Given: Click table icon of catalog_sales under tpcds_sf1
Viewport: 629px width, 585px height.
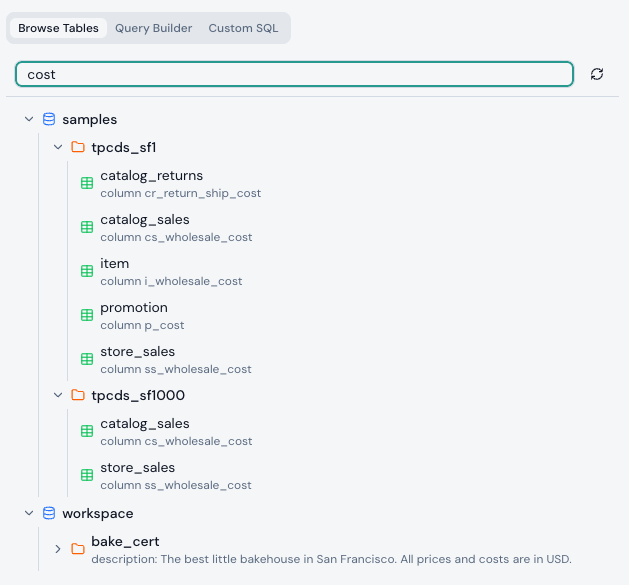Looking at the screenshot, I should tap(87, 228).
